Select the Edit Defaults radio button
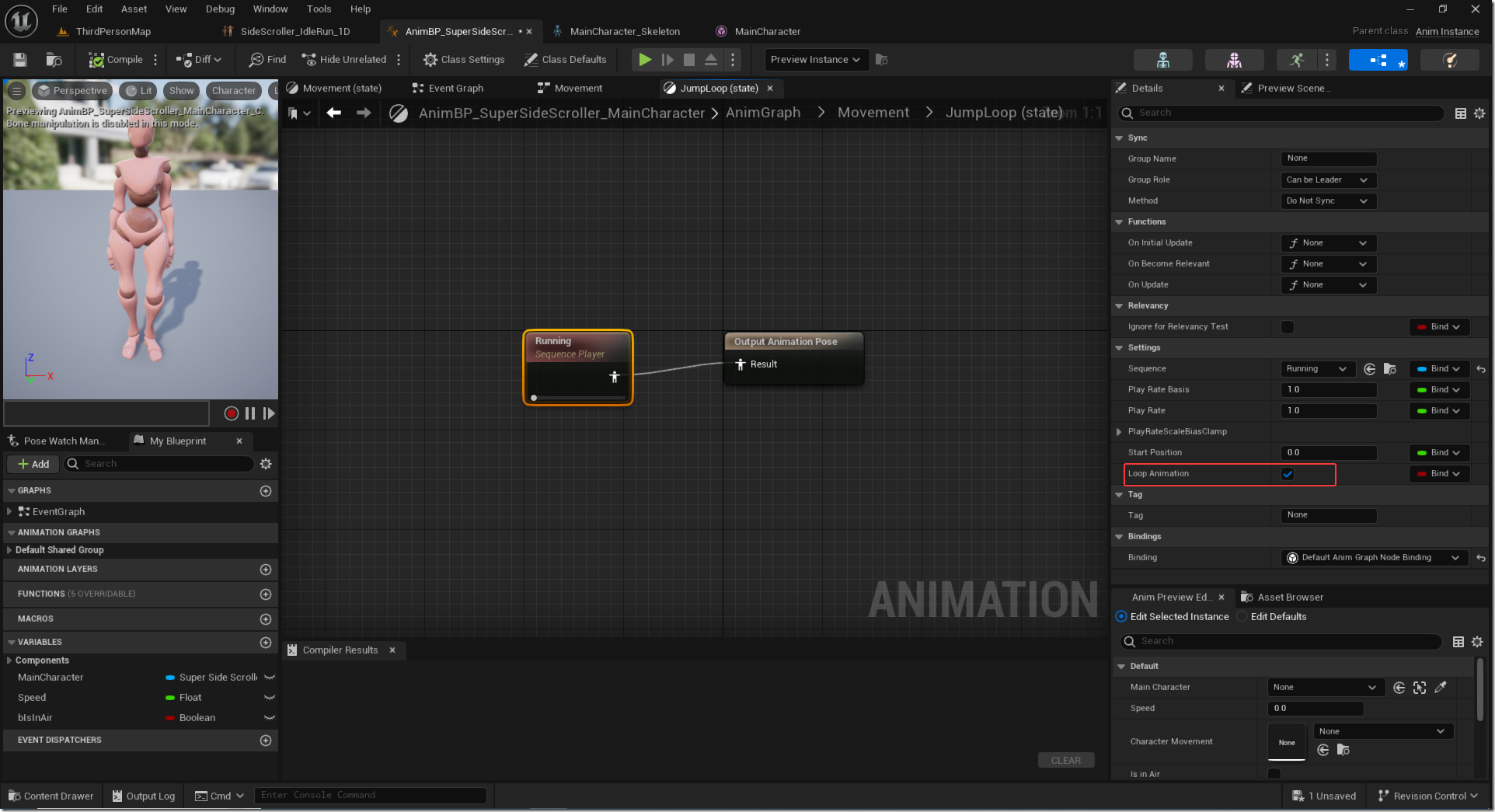Image resolution: width=1495 pixels, height=812 pixels. click(1242, 617)
